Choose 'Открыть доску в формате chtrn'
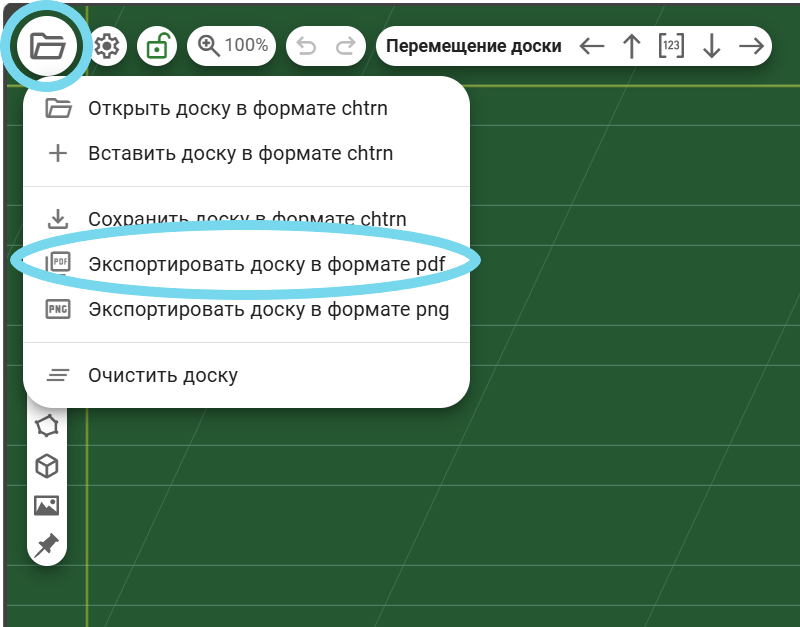Viewport: 800px width, 627px height. [237, 108]
